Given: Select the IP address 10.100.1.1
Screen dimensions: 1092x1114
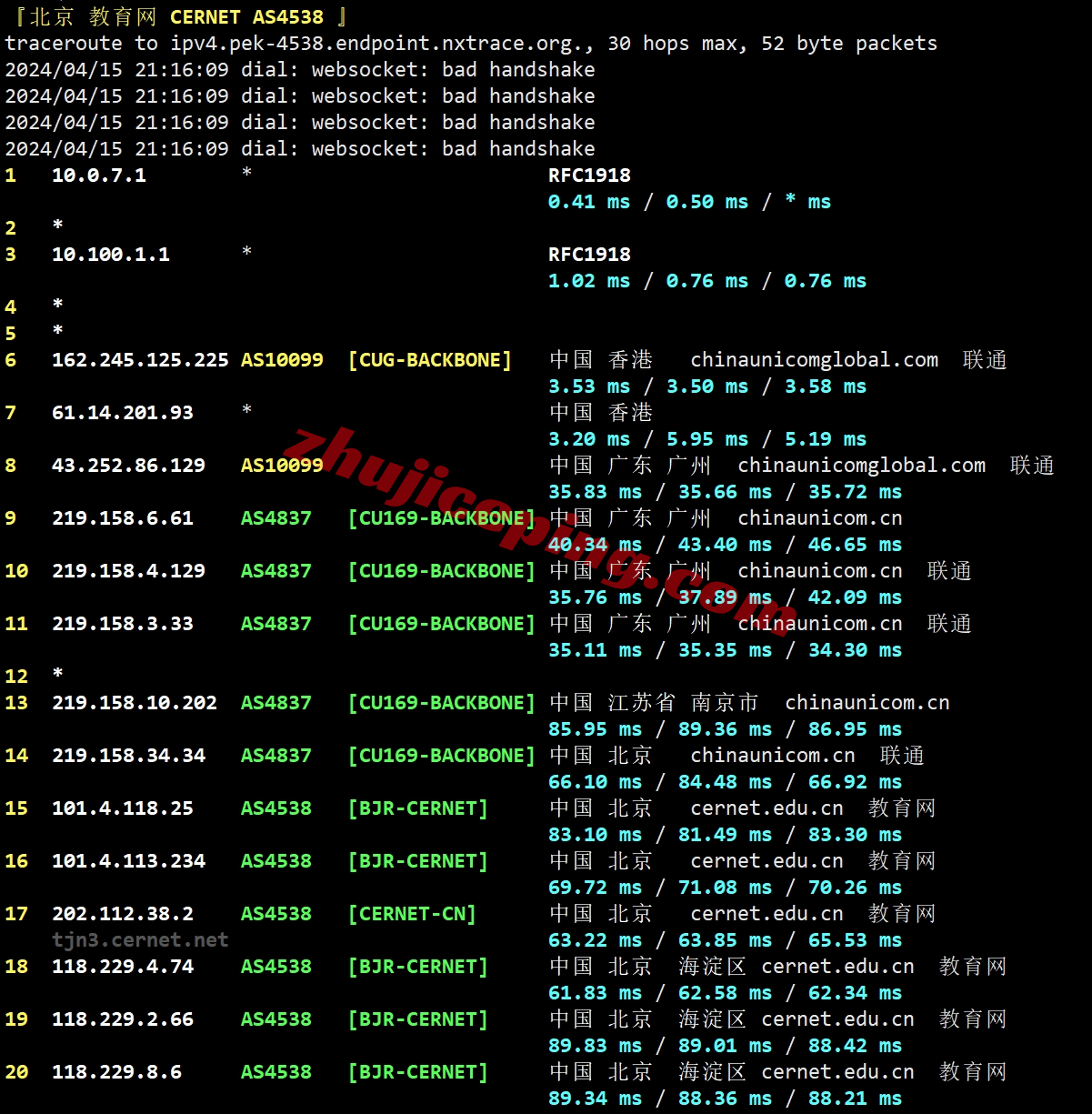Looking at the screenshot, I should click(x=111, y=255).
